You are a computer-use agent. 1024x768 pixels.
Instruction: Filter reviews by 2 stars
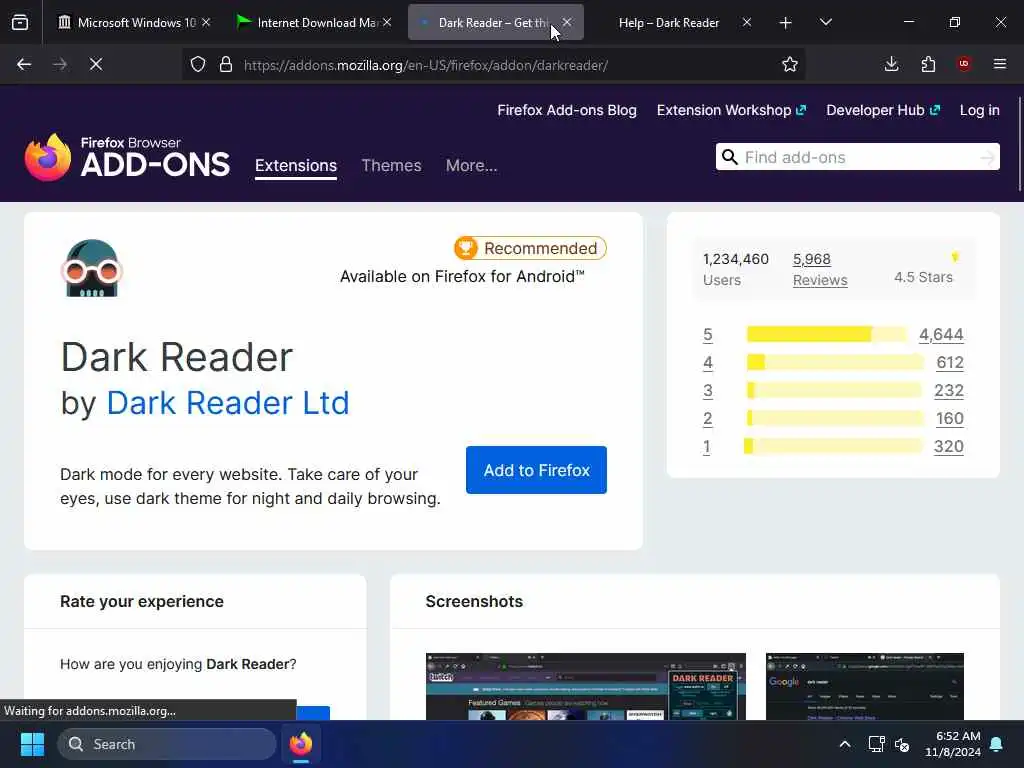point(707,419)
